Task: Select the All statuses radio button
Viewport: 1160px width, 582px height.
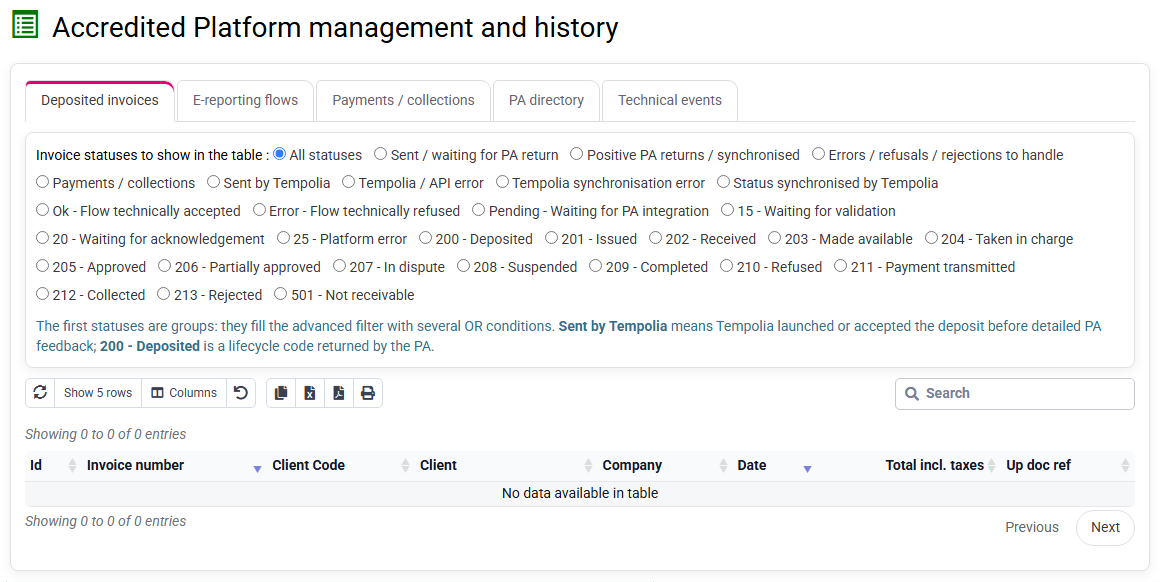Action: [x=280, y=154]
